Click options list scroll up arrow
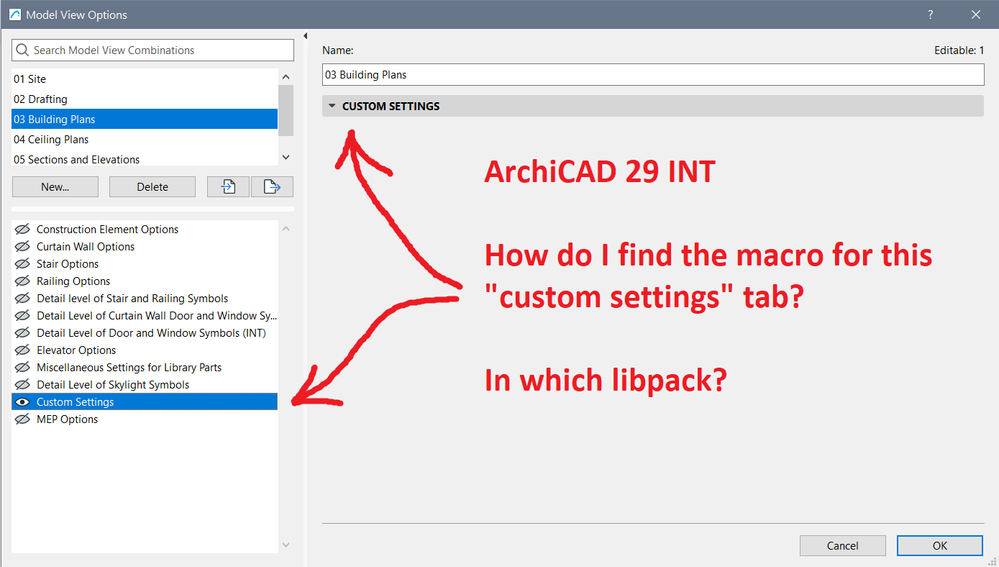Image resolution: width=999 pixels, height=567 pixels. click(x=286, y=228)
